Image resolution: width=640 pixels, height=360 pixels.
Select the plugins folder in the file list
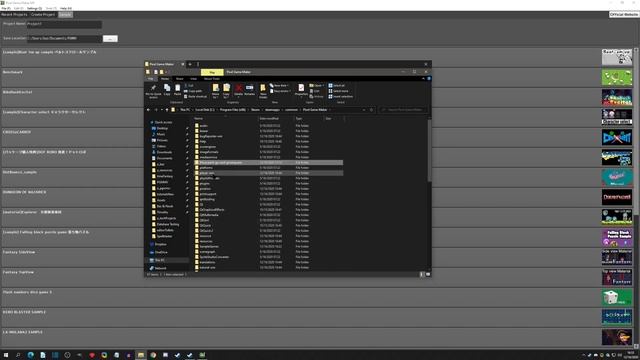point(204,184)
